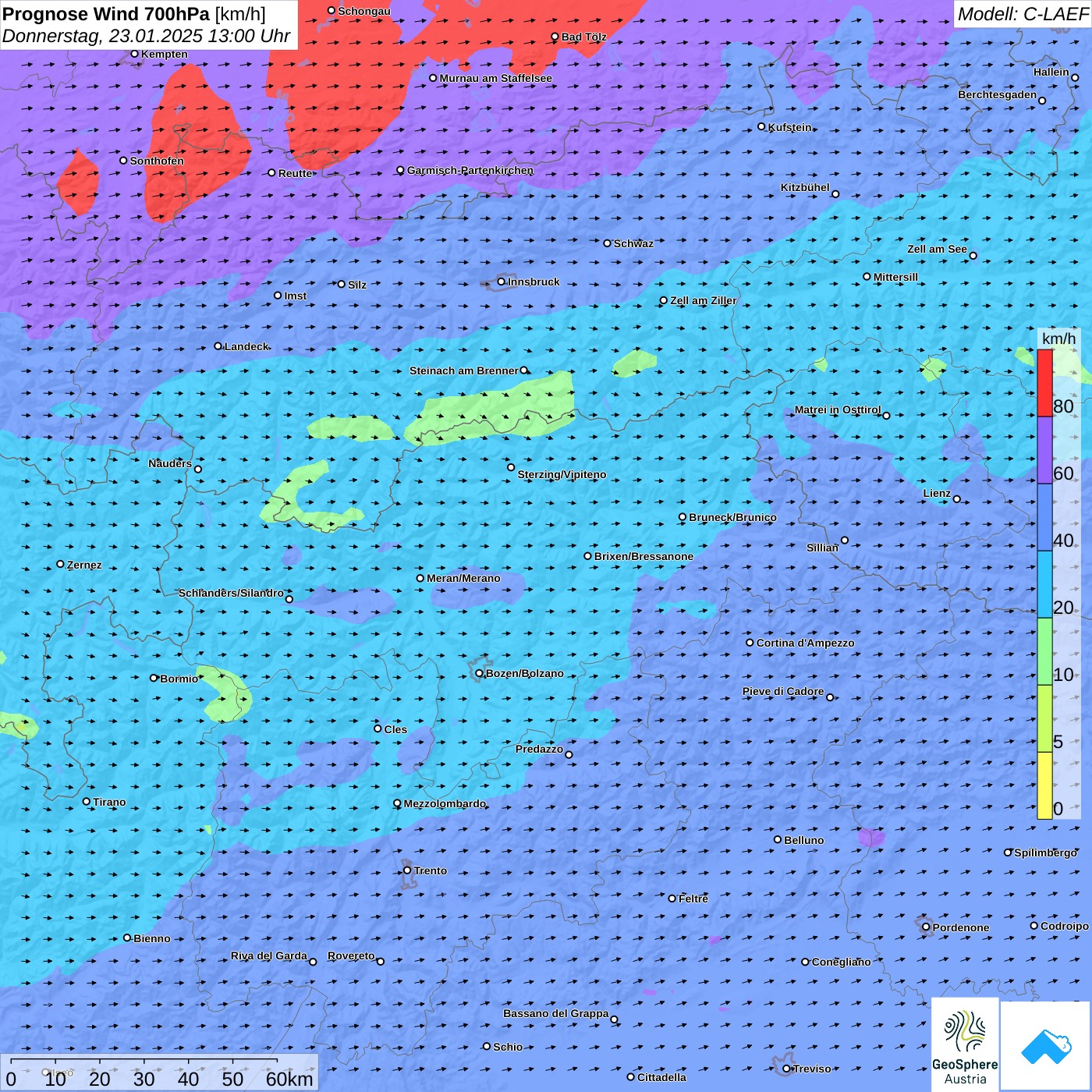Screen dimensions: 1092x1092
Task: Click the 'Predazzo' label
Action: click(539, 749)
